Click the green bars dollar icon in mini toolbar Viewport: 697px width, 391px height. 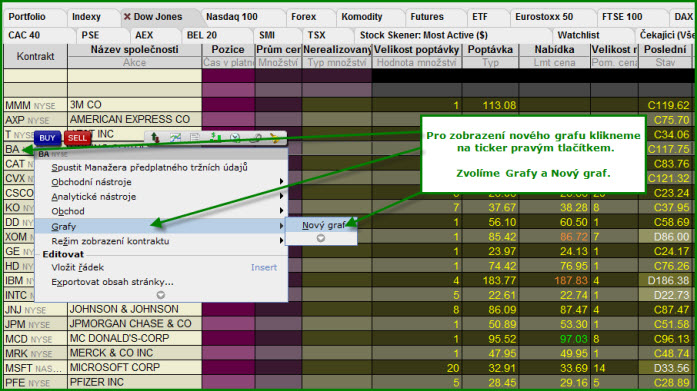[215, 138]
